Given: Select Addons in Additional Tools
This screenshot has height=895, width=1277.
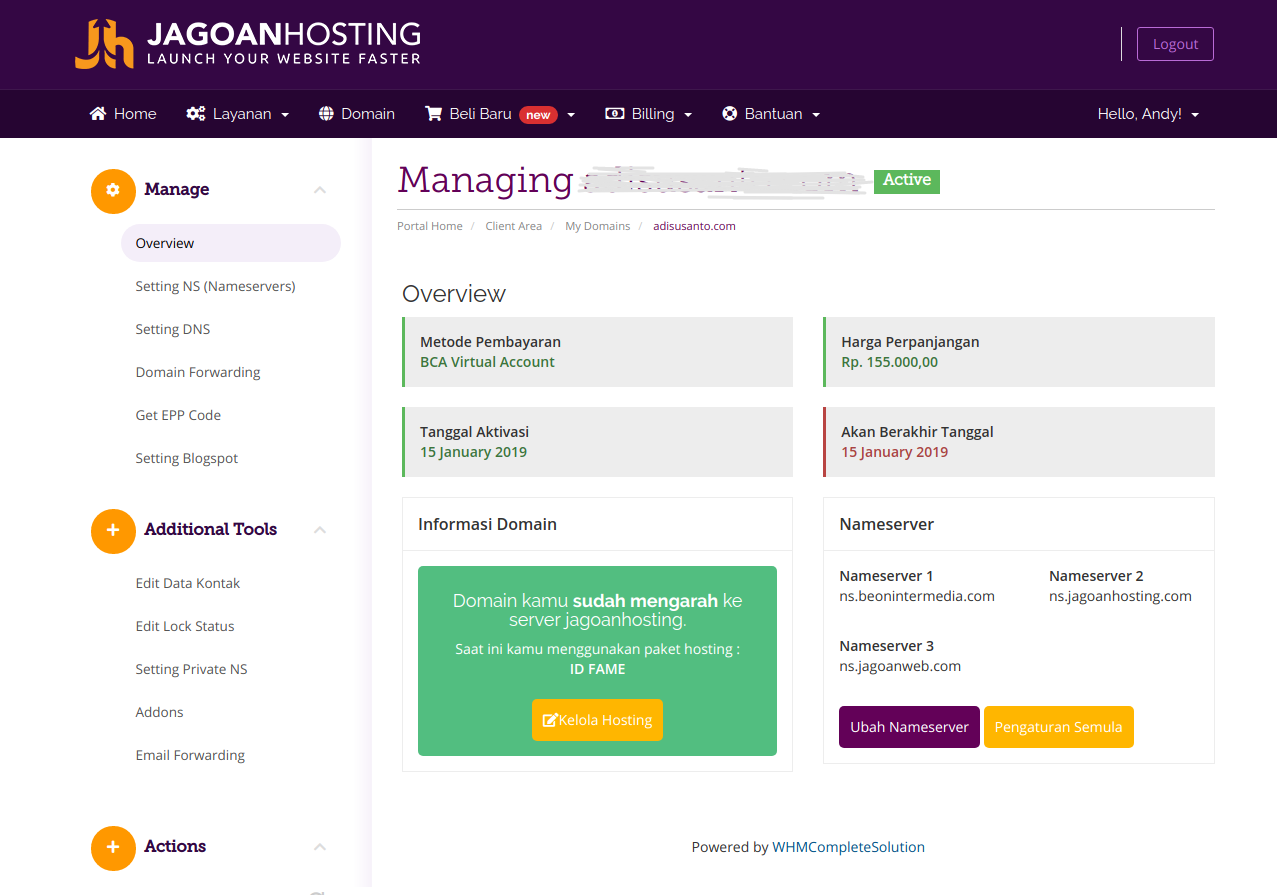Looking at the screenshot, I should 160,712.
